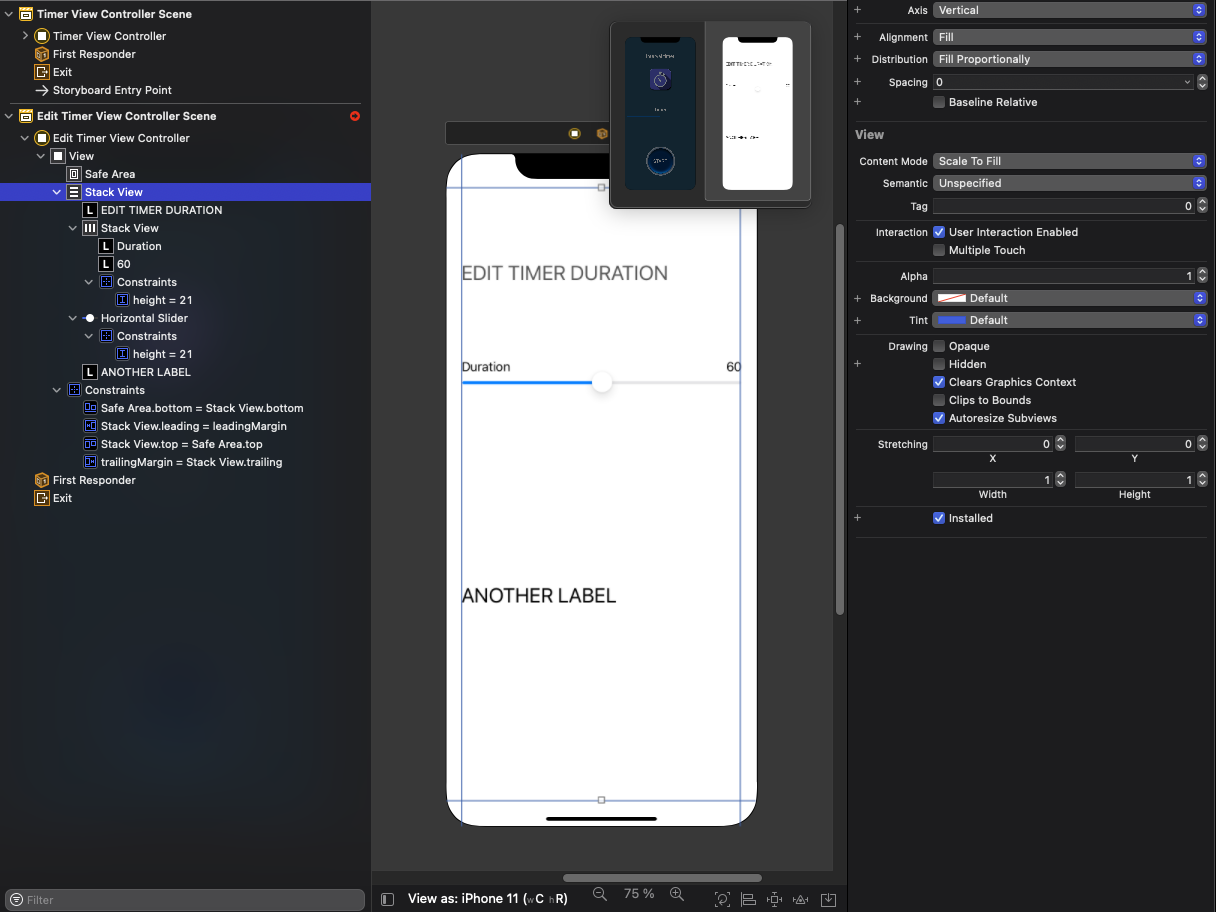Click the slider thumb on the canvas

(601, 382)
